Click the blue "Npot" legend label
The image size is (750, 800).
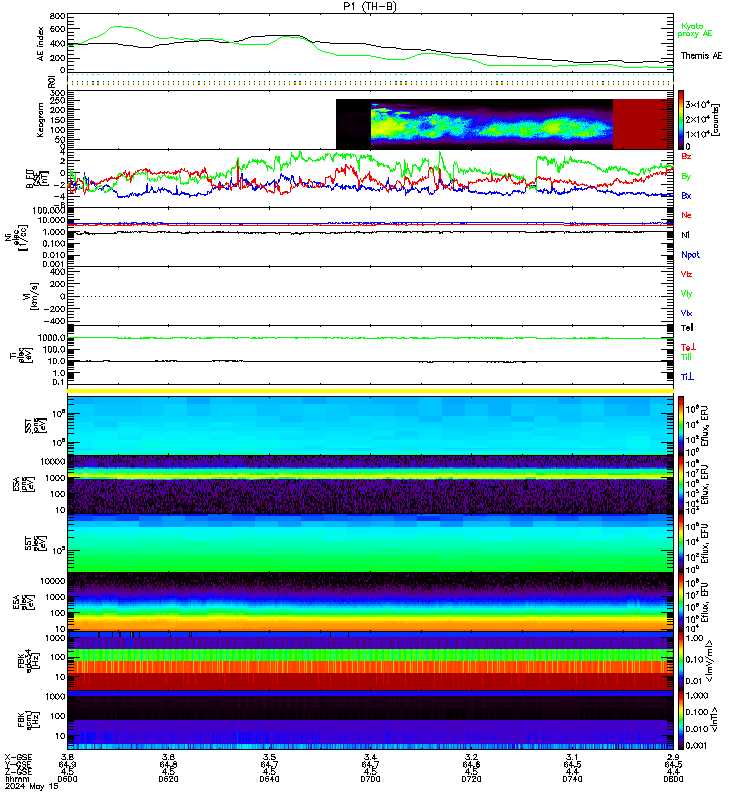click(x=690, y=255)
